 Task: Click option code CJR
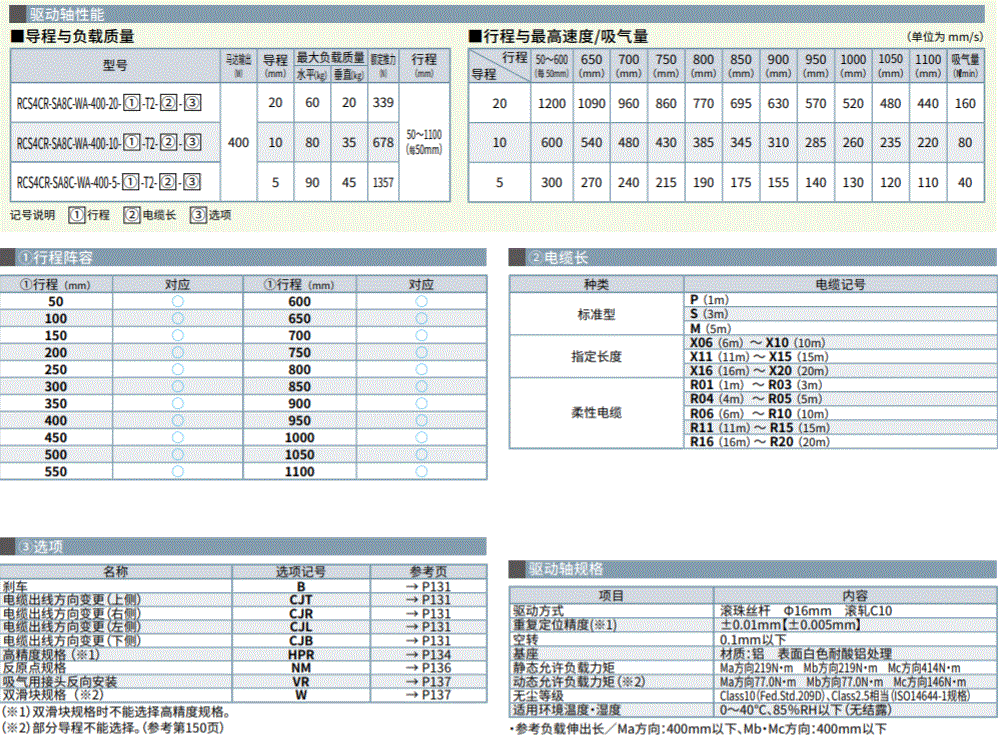301,614
